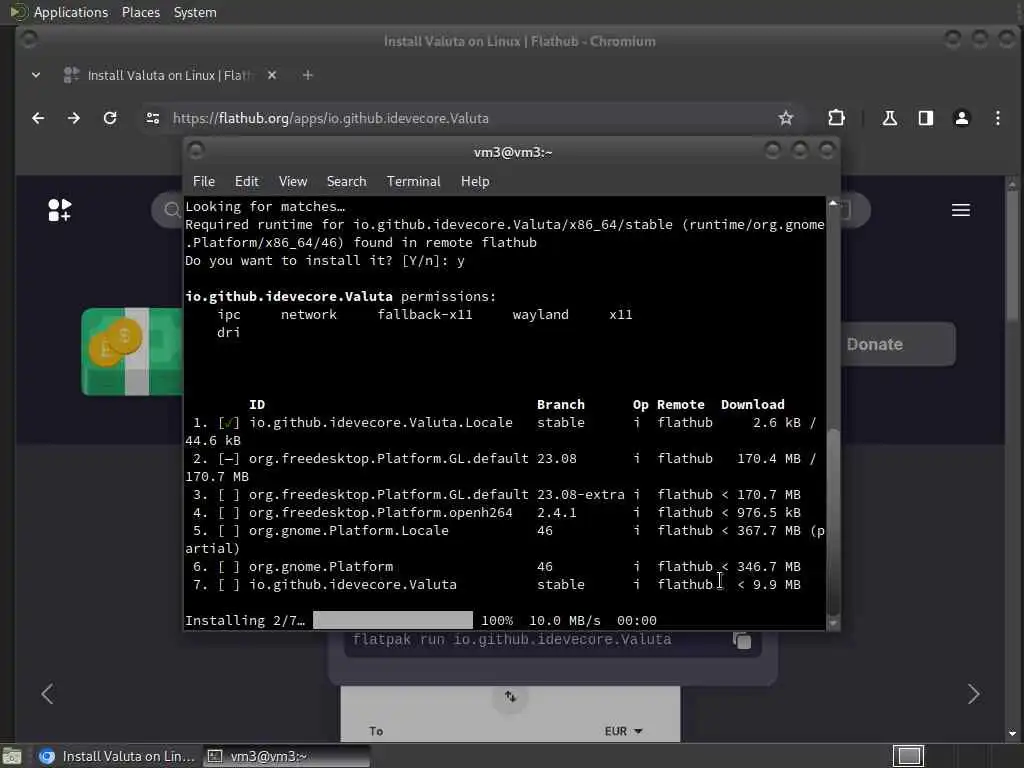Show previous screenshot with left chevron
Screen dimensions: 1024x768
coord(47,694)
